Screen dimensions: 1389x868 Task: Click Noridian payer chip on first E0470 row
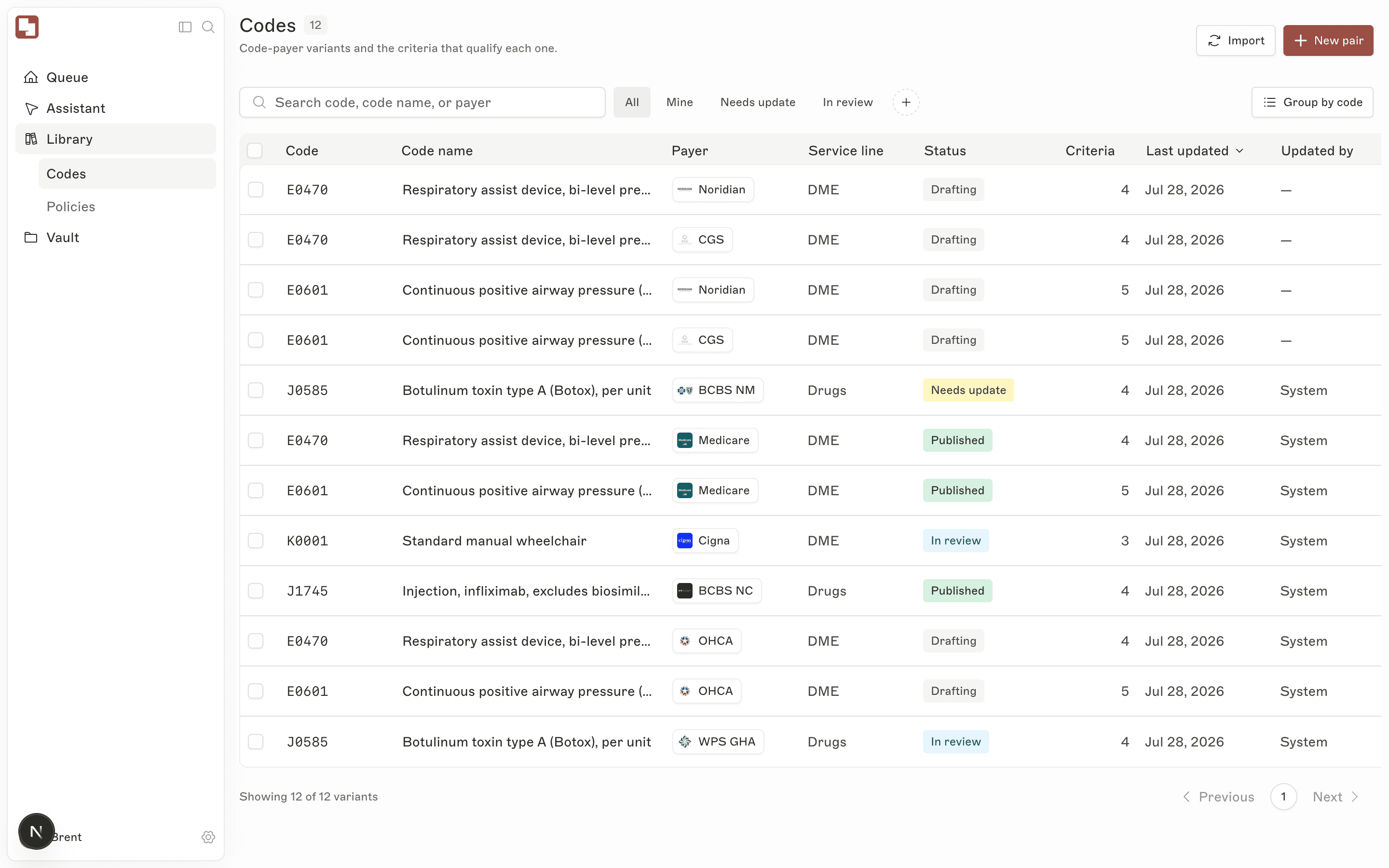click(x=713, y=190)
